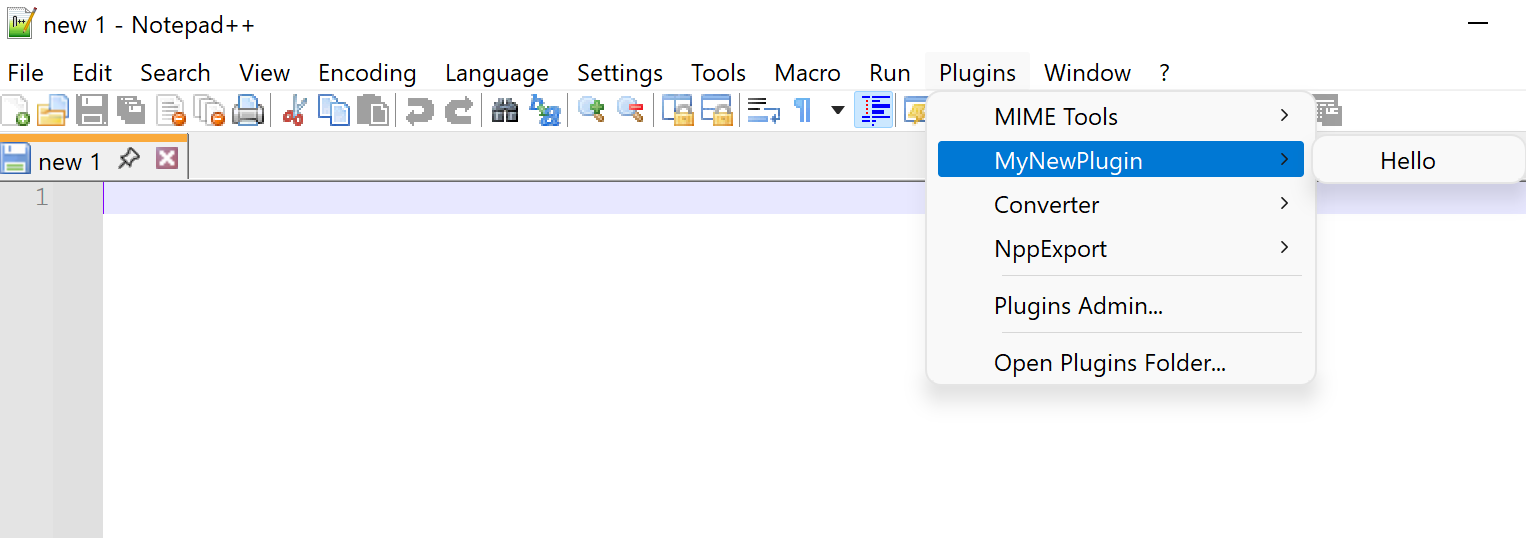Click the Paste clipboard icon
This screenshot has height=538, width=1526.
tap(372, 110)
